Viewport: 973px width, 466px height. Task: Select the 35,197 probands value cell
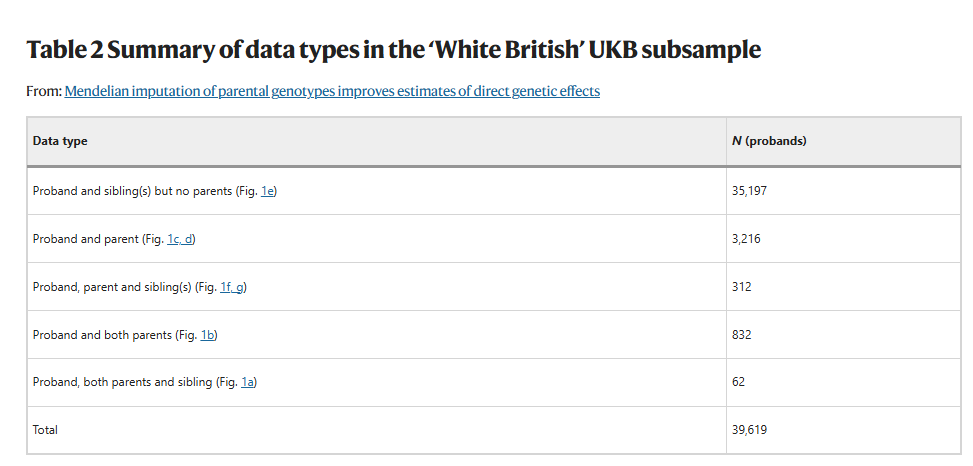click(749, 191)
